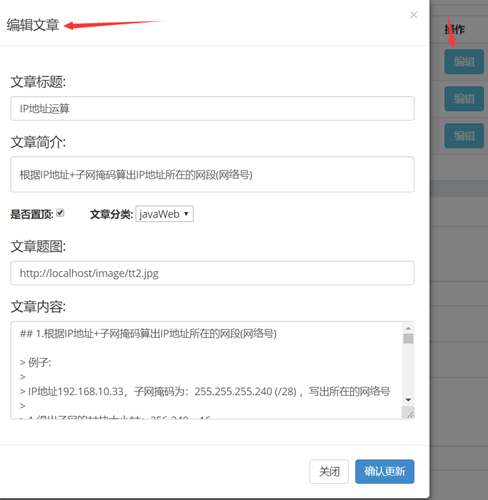Click the 文章简介 label

pyautogui.click(x=38, y=142)
